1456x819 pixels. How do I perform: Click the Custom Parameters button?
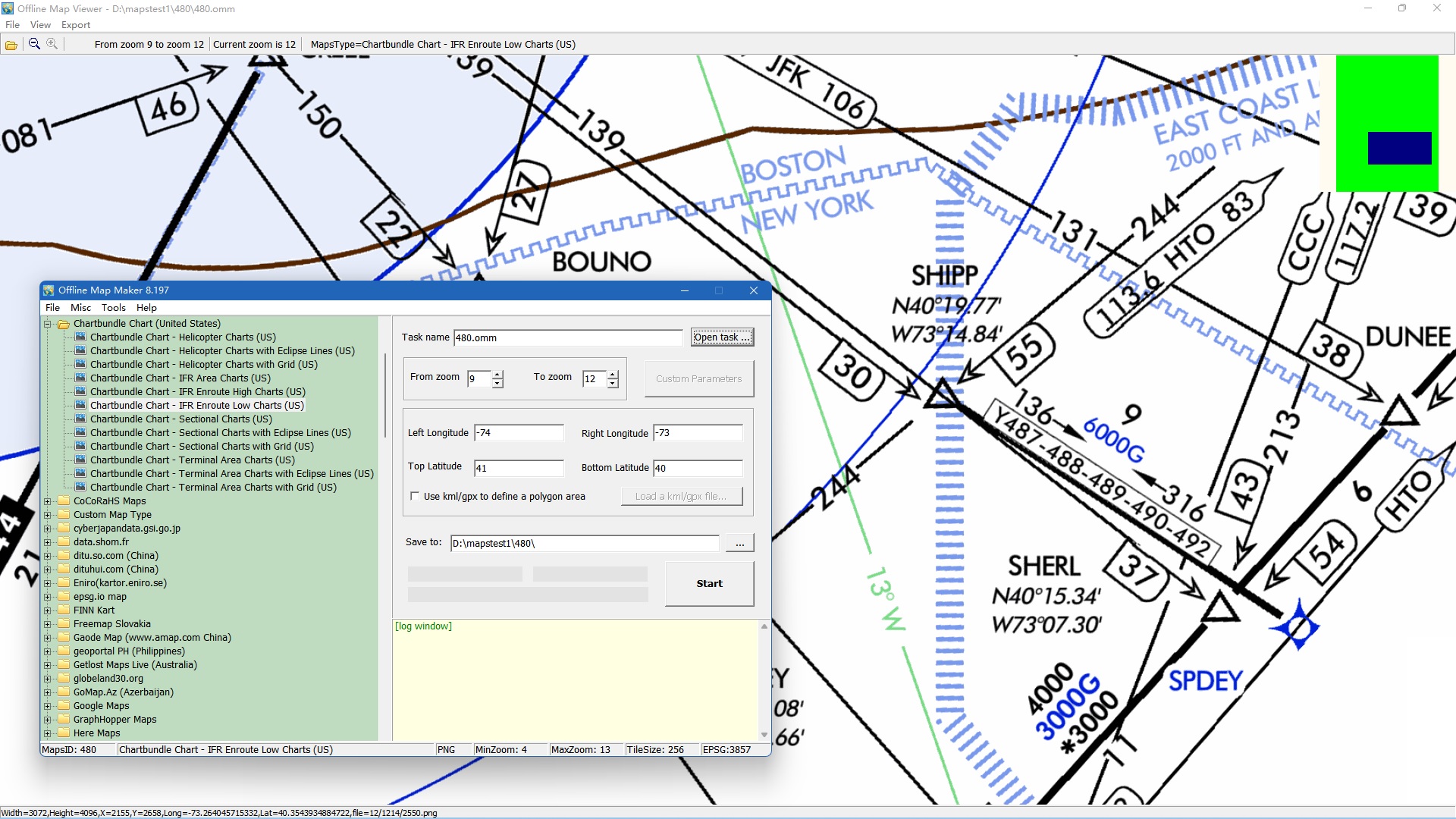(698, 379)
